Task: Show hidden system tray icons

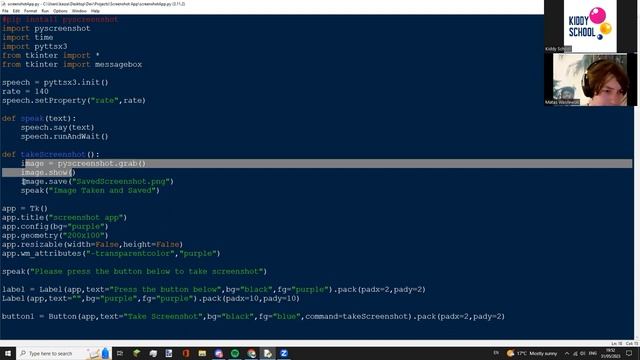Action: coord(567,353)
